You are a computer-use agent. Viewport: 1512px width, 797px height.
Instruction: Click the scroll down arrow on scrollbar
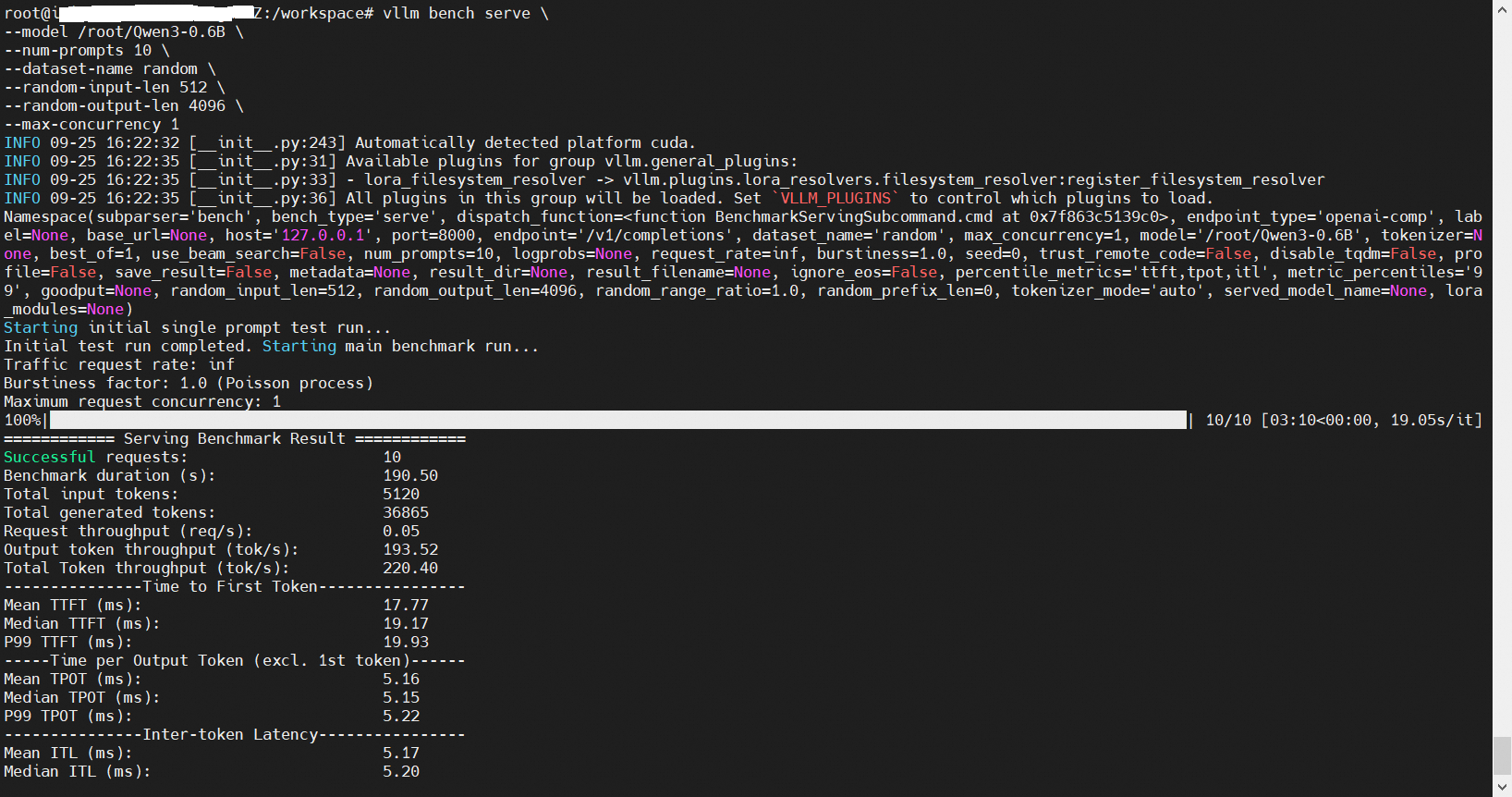coord(1502,788)
